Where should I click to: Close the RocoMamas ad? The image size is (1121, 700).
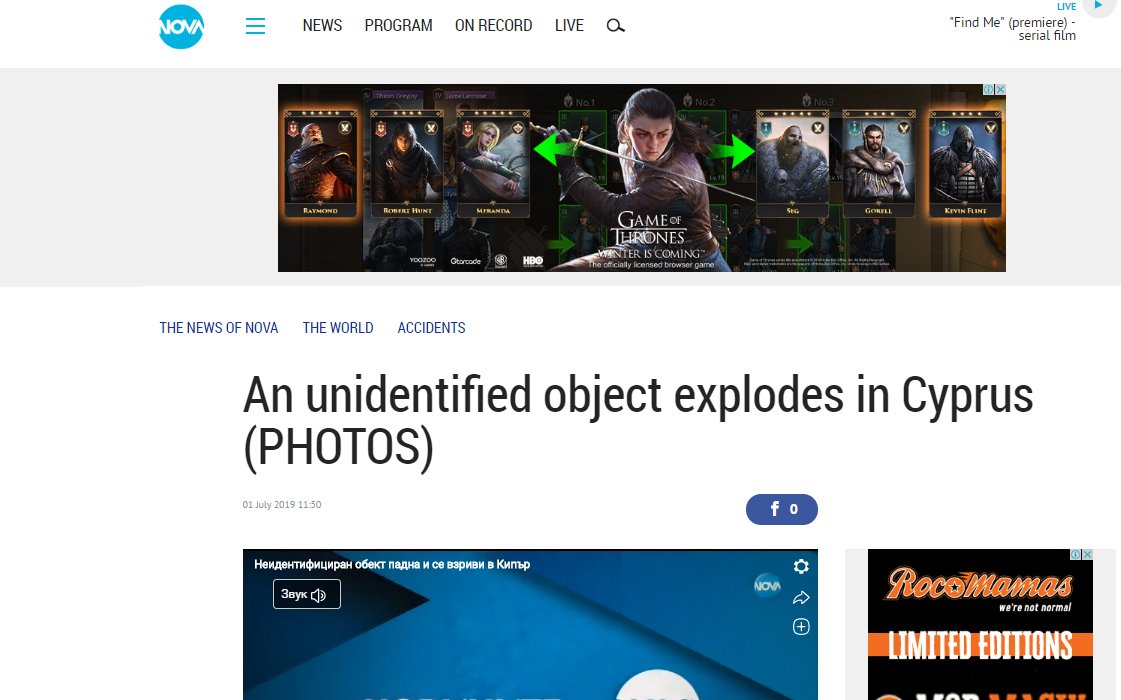point(1087,554)
